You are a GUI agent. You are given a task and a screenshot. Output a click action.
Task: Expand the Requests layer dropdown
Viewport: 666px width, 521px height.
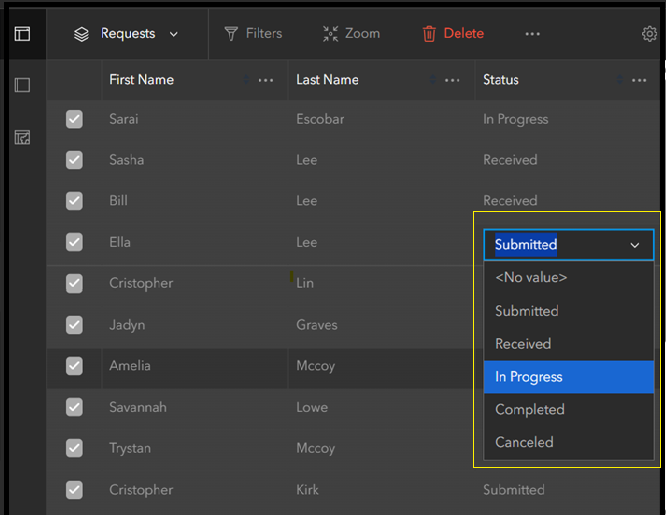174,34
